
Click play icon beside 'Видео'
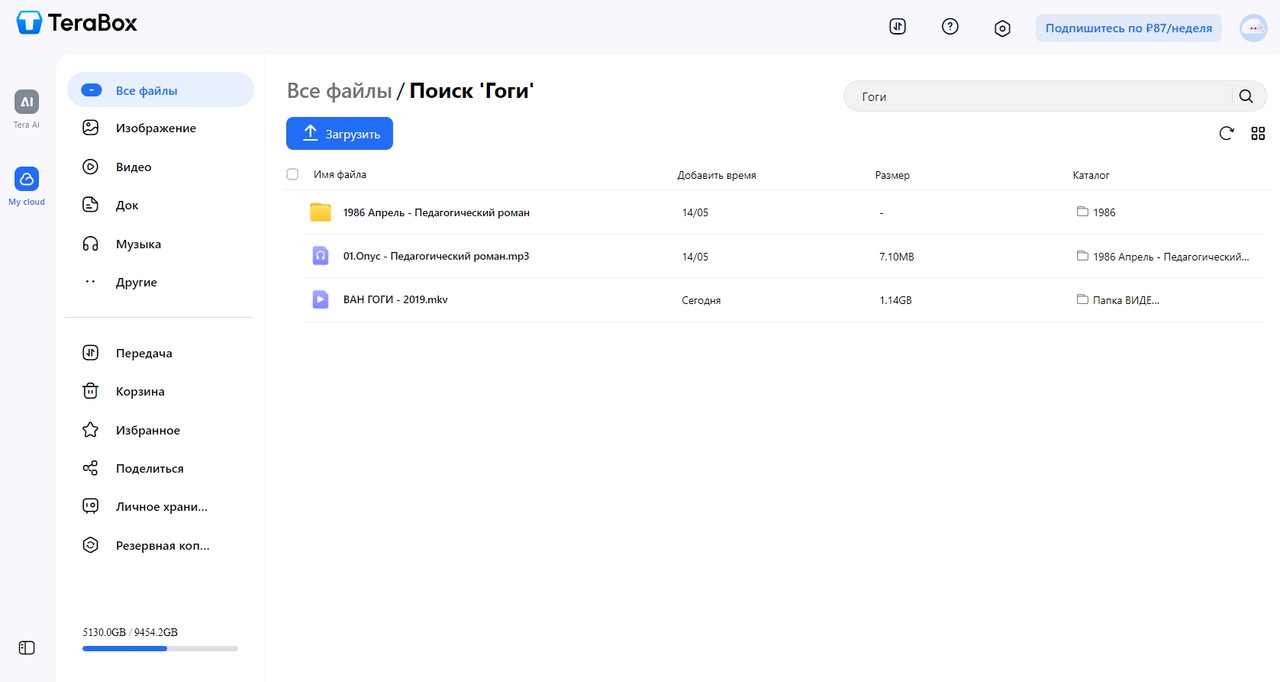click(x=90, y=167)
